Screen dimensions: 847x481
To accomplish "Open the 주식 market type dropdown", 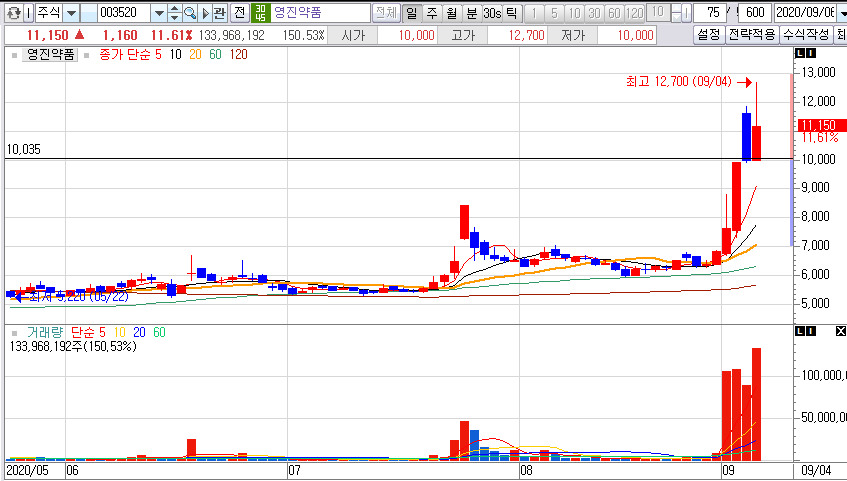I will point(71,13).
